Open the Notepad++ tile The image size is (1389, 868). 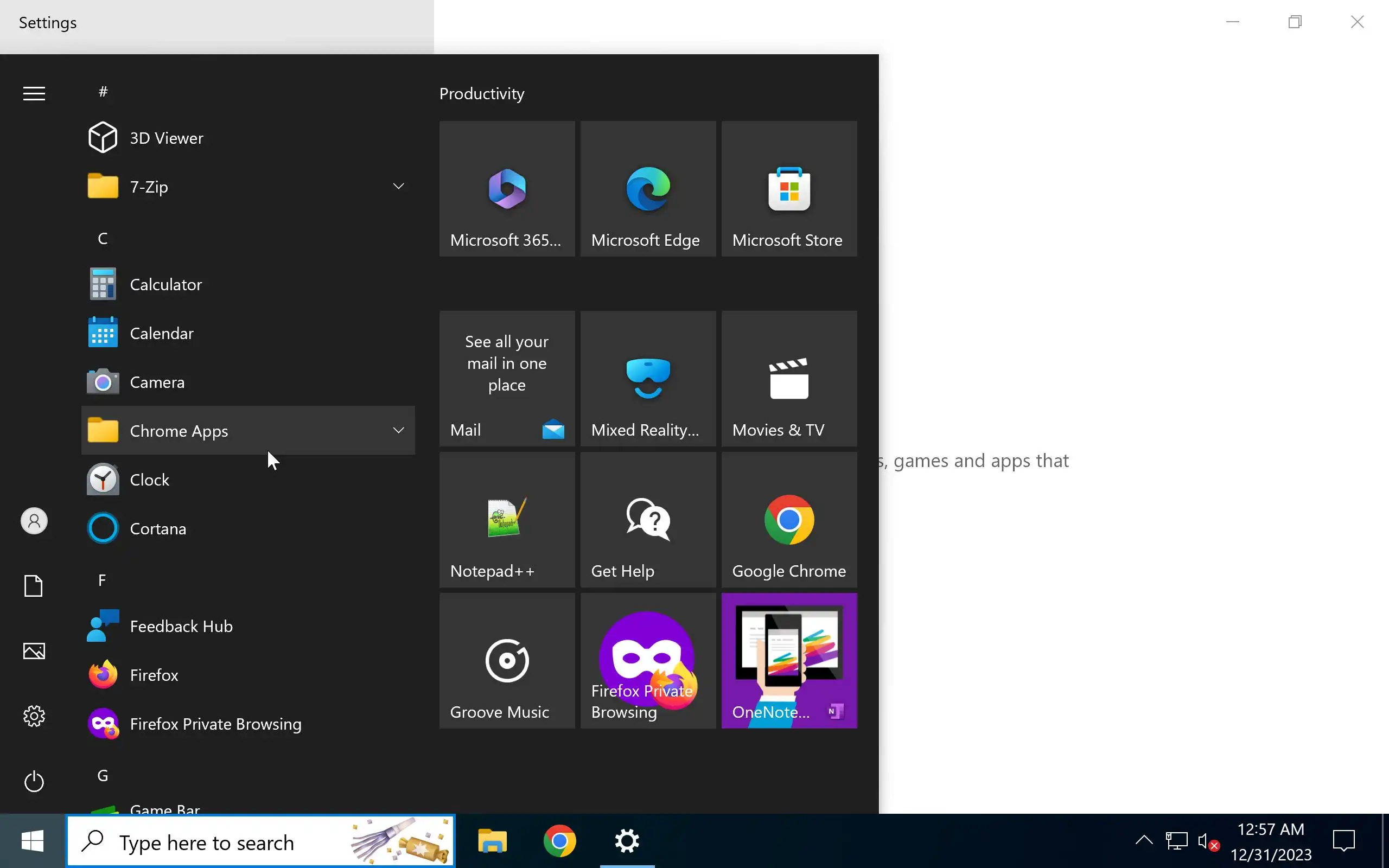(x=506, y=519)
